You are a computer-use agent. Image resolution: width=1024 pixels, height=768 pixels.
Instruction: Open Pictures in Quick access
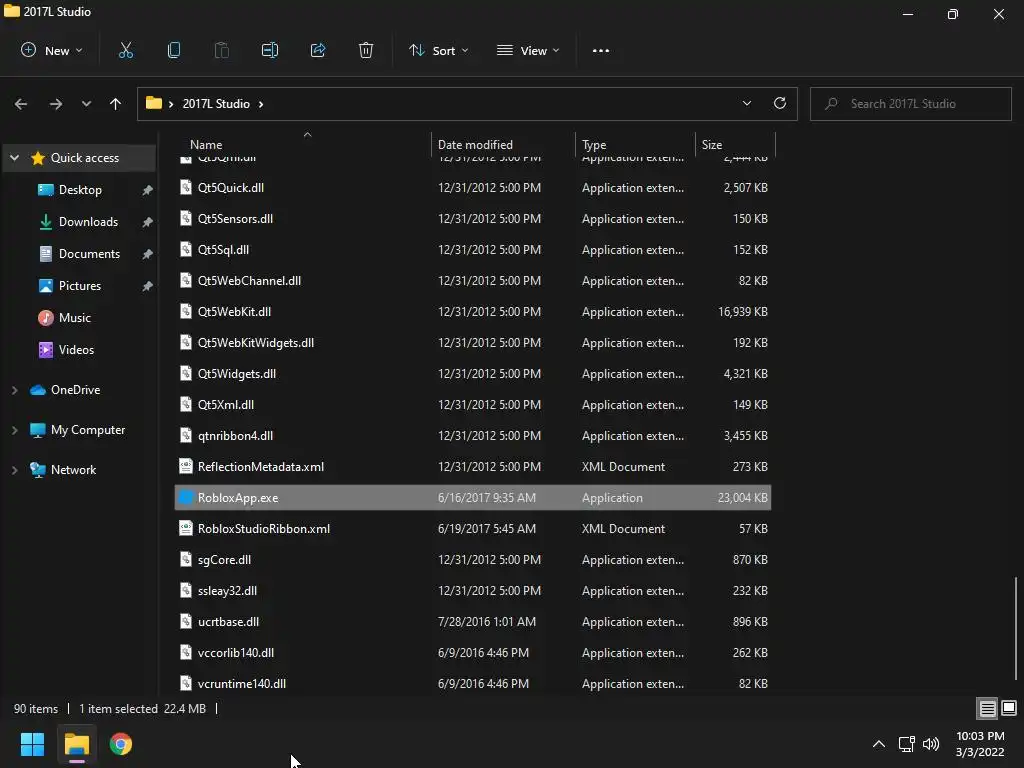tap(80, 285)
